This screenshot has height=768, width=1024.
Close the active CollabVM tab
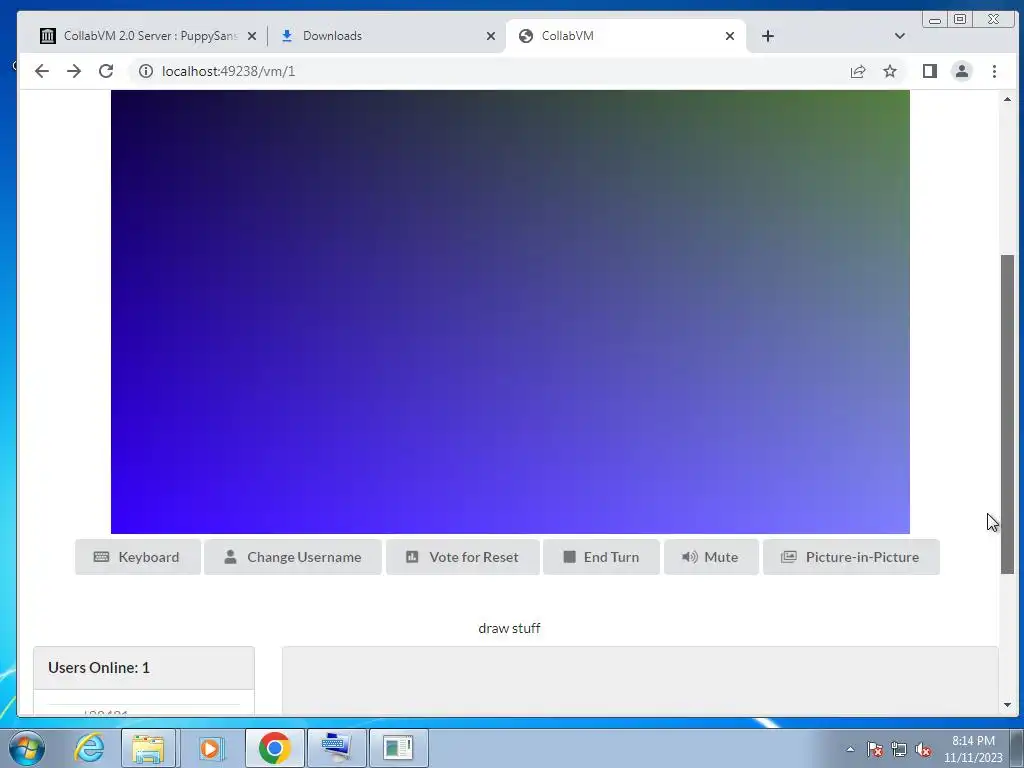pos(730,36)
